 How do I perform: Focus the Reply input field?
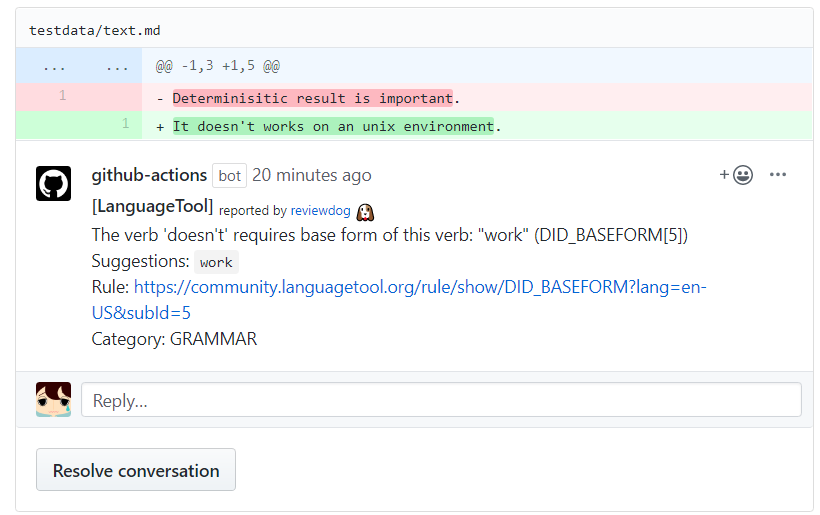441,400
